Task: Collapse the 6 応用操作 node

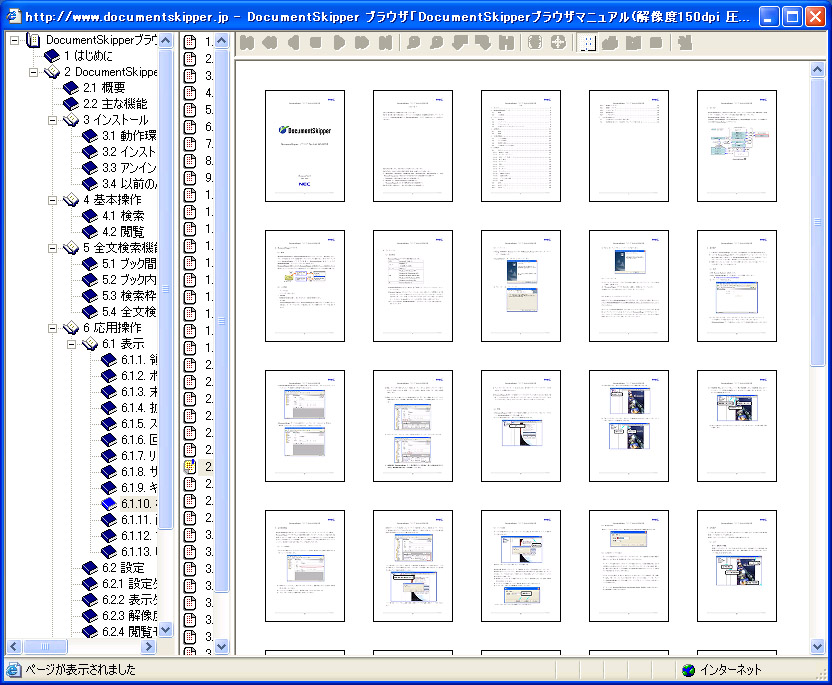Action: pyautogui.click(x=53, y=328)
